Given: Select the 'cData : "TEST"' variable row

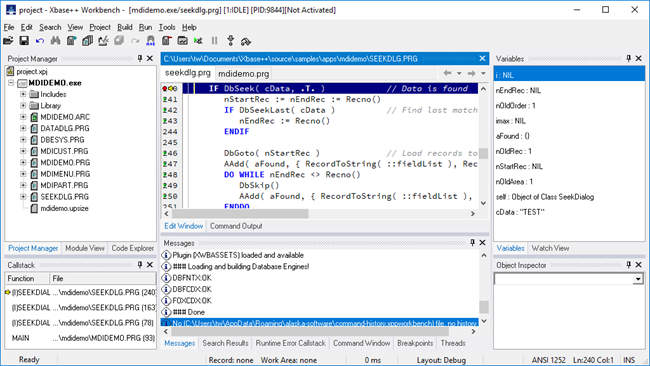Looking at the screenshot, I should tap(569, 212).
